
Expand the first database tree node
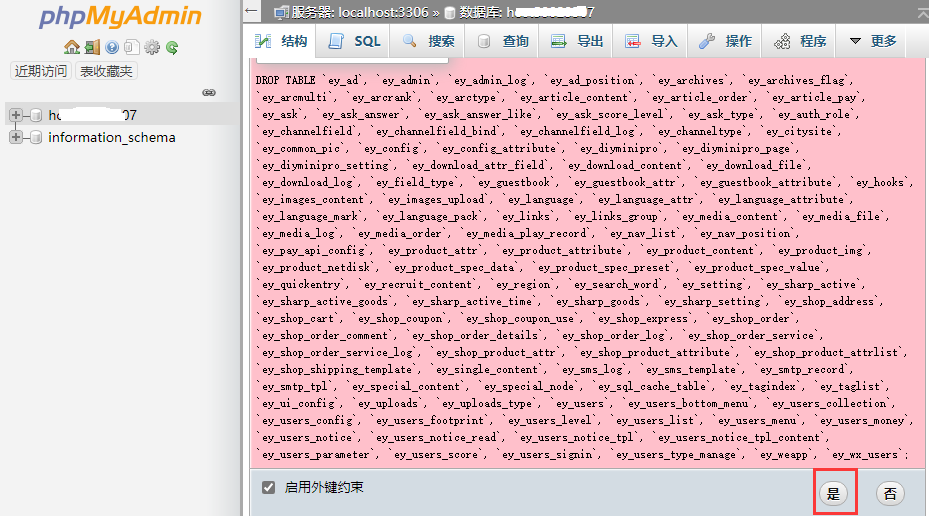click(16, 115)
